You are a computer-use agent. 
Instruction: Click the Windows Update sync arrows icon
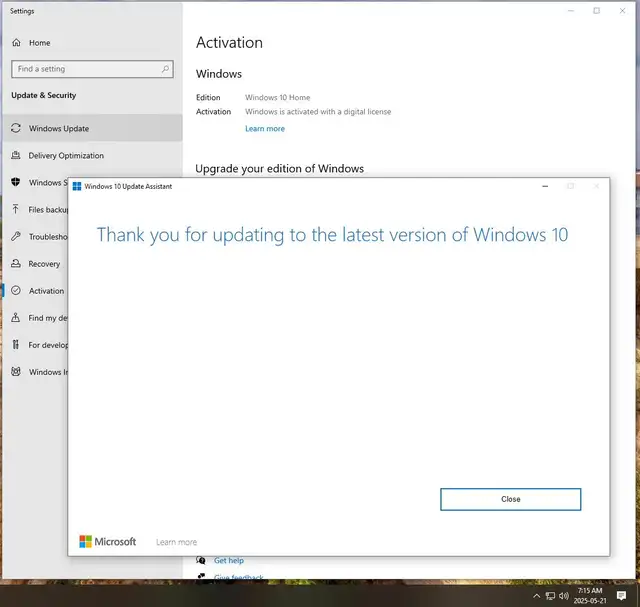click(x=16, y=128)
